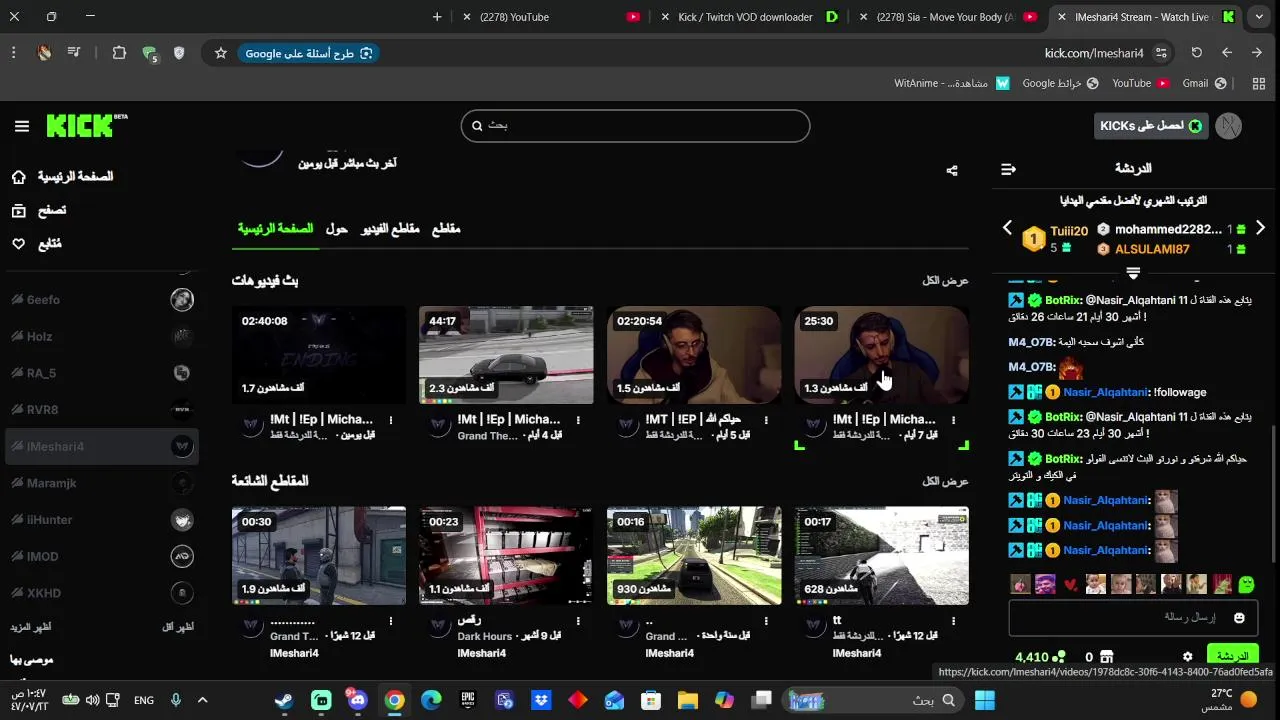Viewport: 1280px width, 720px height.
Task: Click the red heart emote in quick emotes
Action: point(1071,585)
